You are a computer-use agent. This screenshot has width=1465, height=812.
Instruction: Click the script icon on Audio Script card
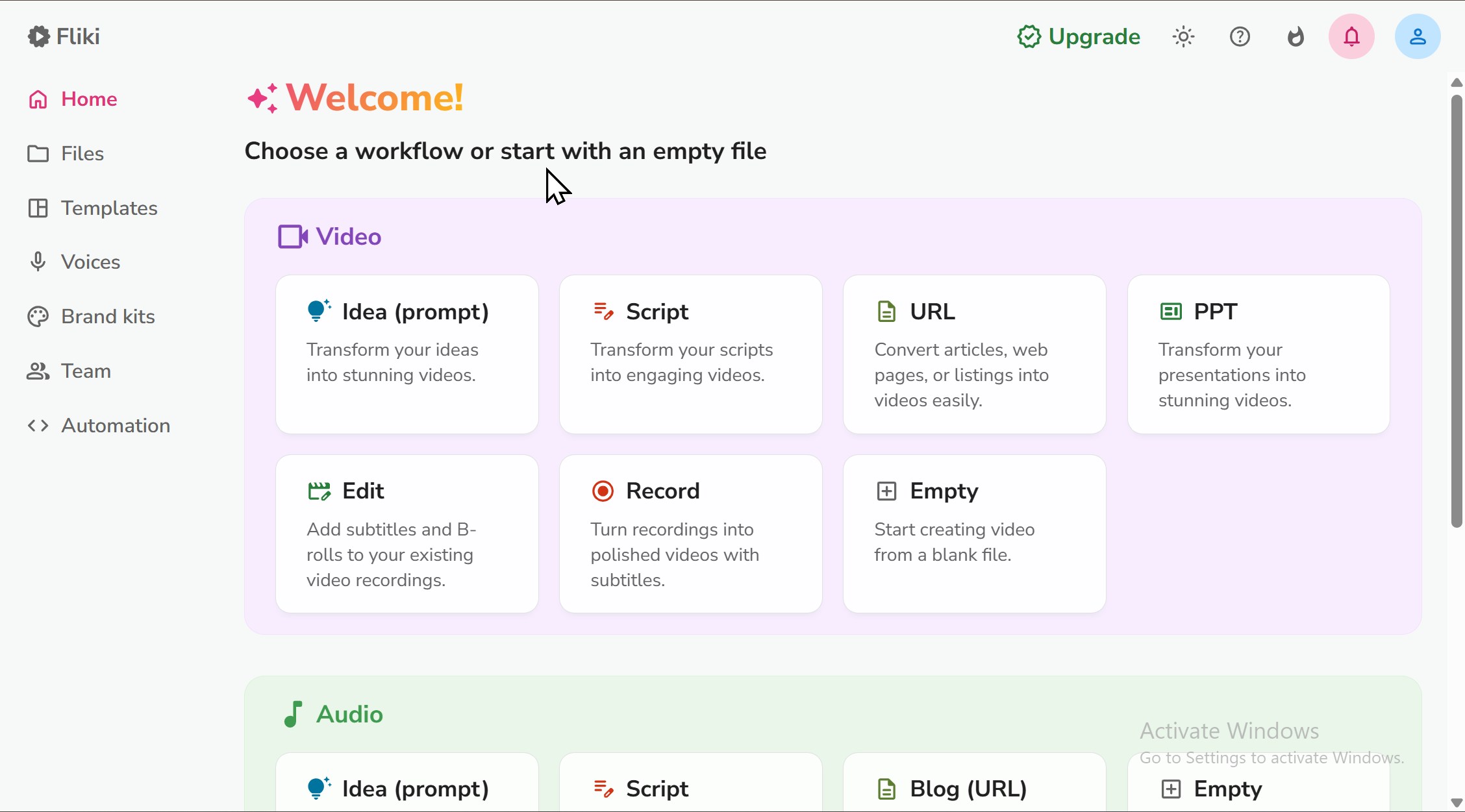(x=603, y=789)
